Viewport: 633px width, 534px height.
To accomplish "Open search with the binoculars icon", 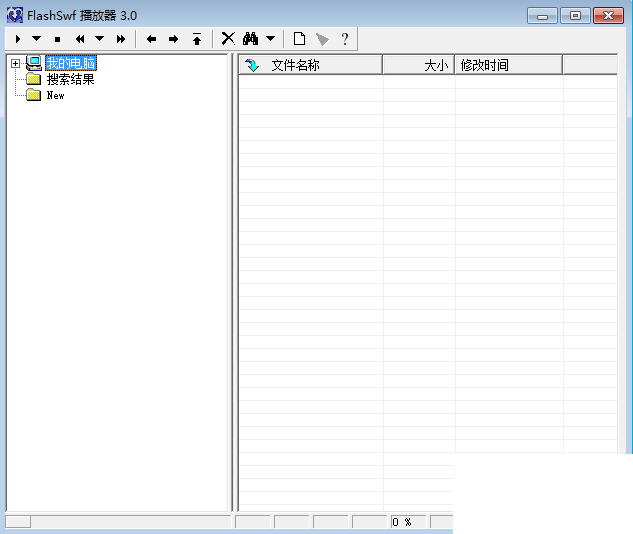I will click(250, 39).
